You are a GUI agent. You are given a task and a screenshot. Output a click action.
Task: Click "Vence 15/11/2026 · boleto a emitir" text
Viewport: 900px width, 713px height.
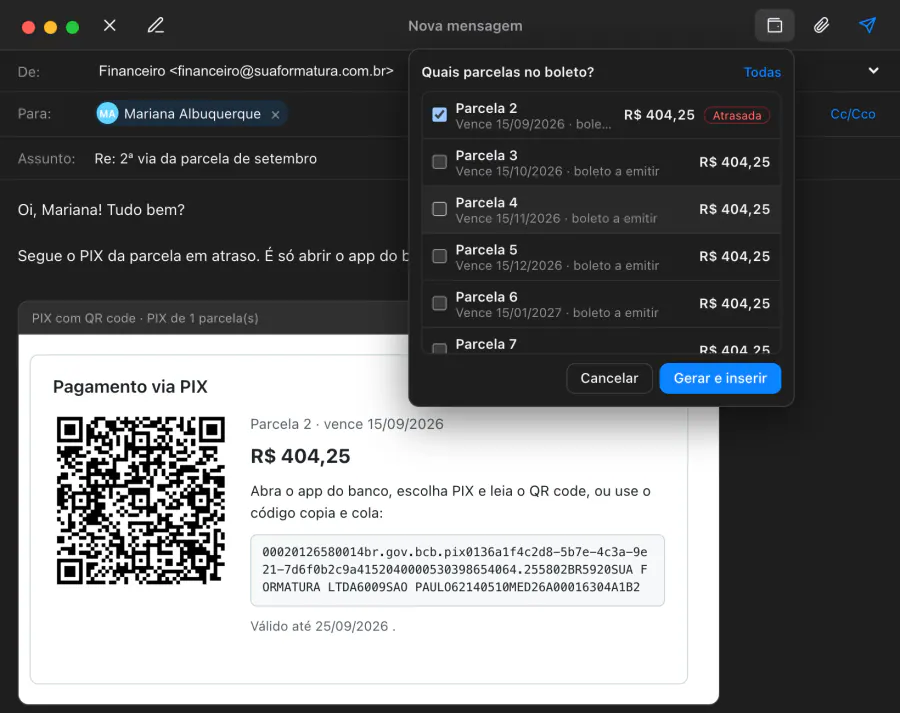tap(556, 219)
